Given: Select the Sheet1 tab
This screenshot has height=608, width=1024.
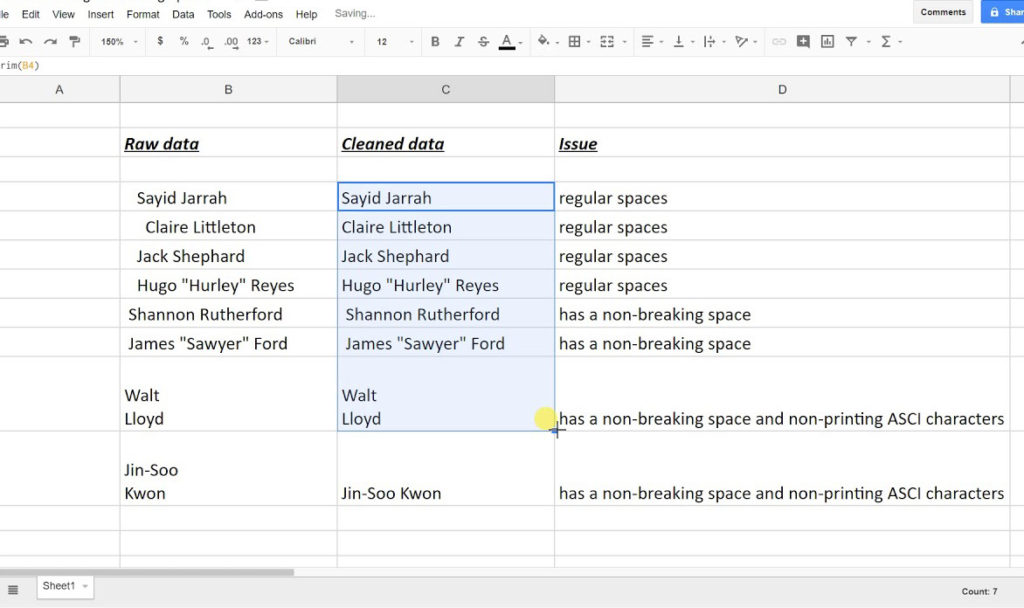Looking at the screenshot, I should click(59, 586).
